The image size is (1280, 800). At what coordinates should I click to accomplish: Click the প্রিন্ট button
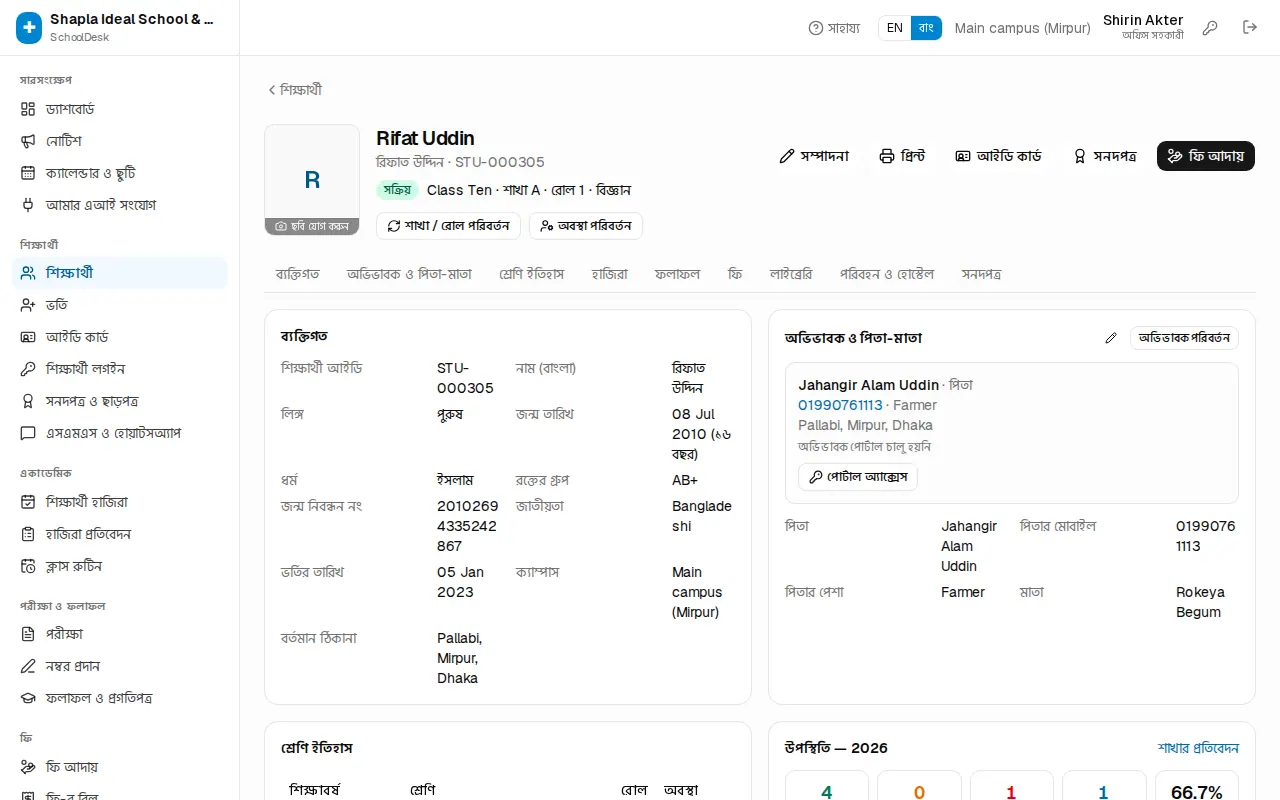(x=902, y=156)
